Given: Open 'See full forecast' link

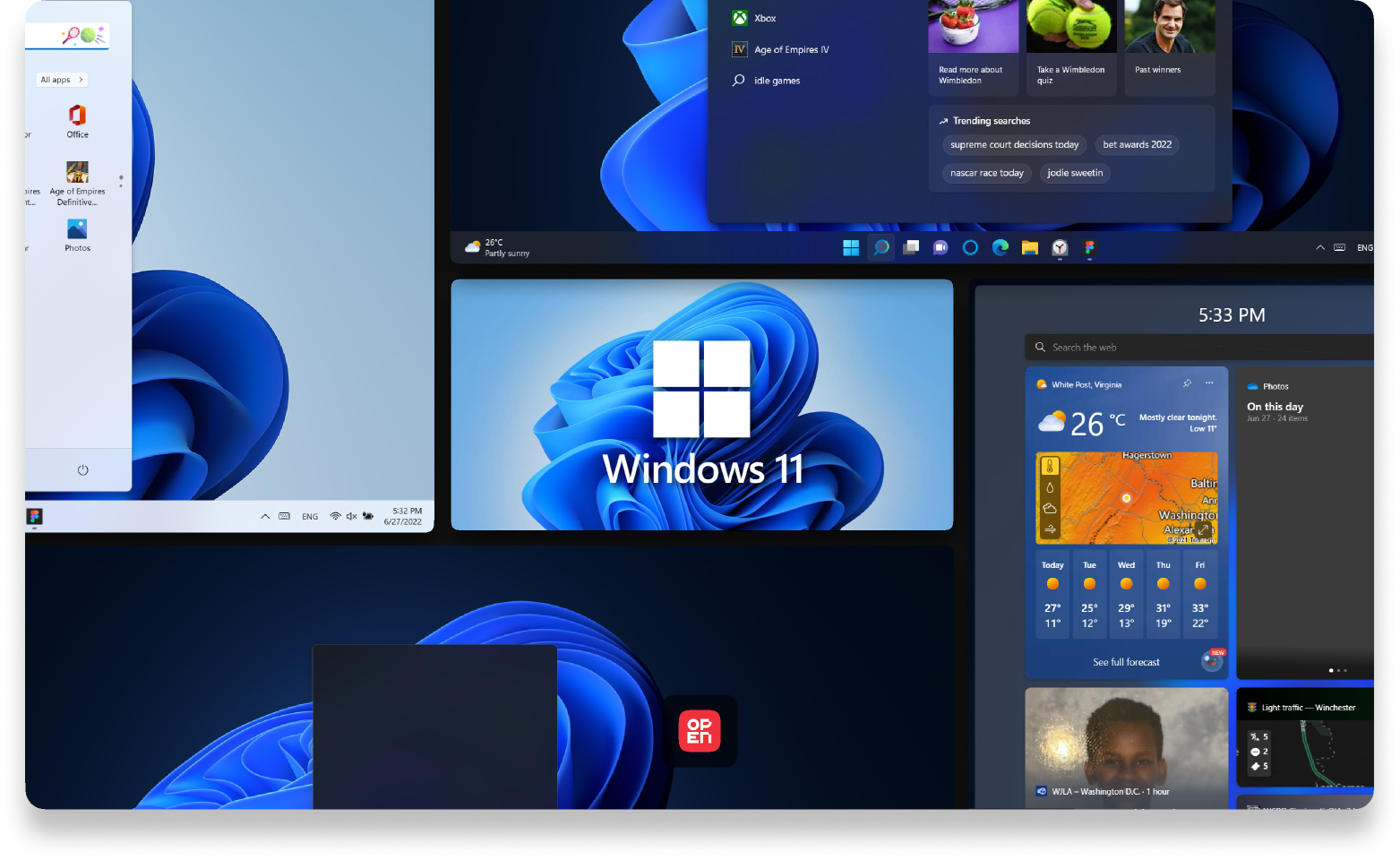Looking at the screenshot, I should click(x=1126, y=663).
